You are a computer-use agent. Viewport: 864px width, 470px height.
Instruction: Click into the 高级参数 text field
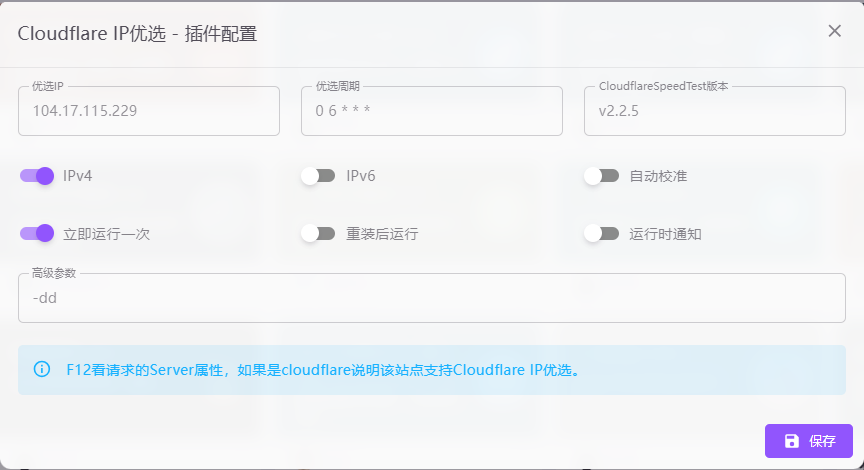(432, 298)
